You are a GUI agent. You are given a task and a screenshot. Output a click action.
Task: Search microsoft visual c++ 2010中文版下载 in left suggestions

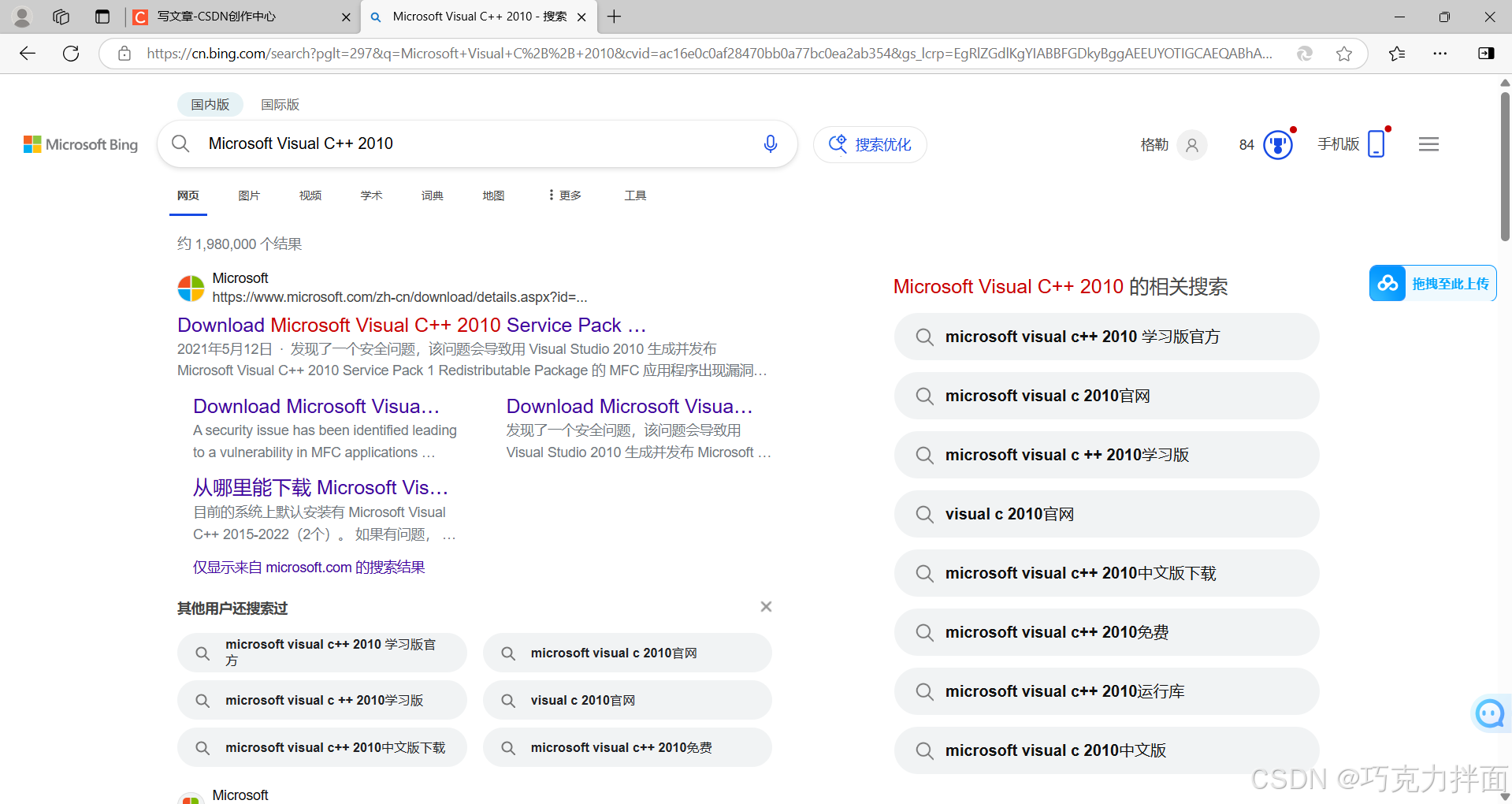(x=322, y=747)
